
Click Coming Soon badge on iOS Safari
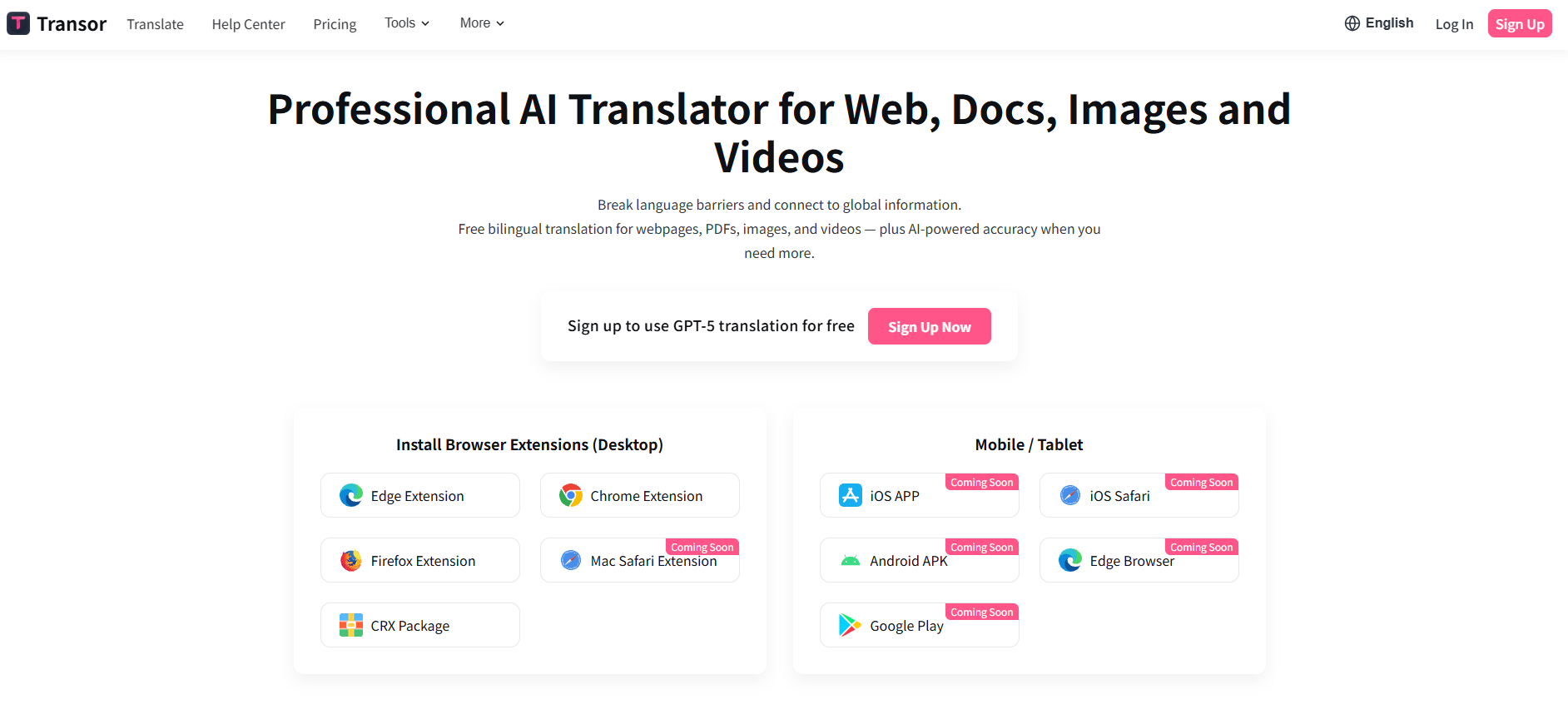1202,482
